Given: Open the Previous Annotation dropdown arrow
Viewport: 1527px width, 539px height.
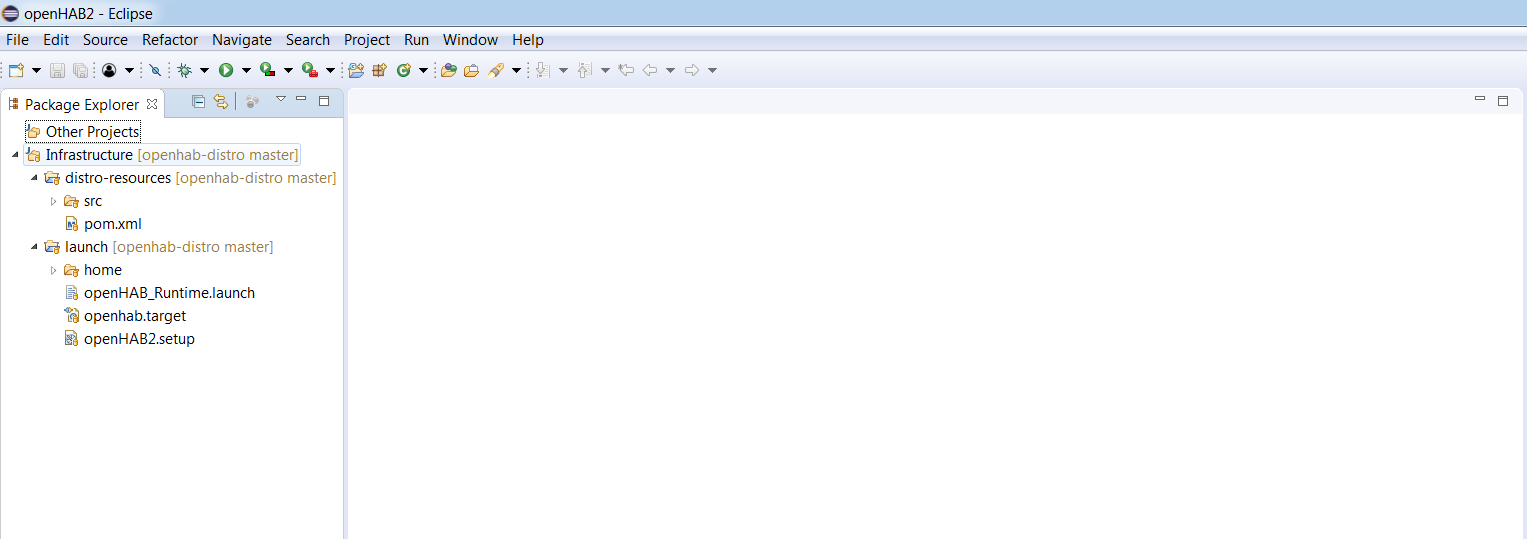Looking at the screenshot, I should point(605,70).
